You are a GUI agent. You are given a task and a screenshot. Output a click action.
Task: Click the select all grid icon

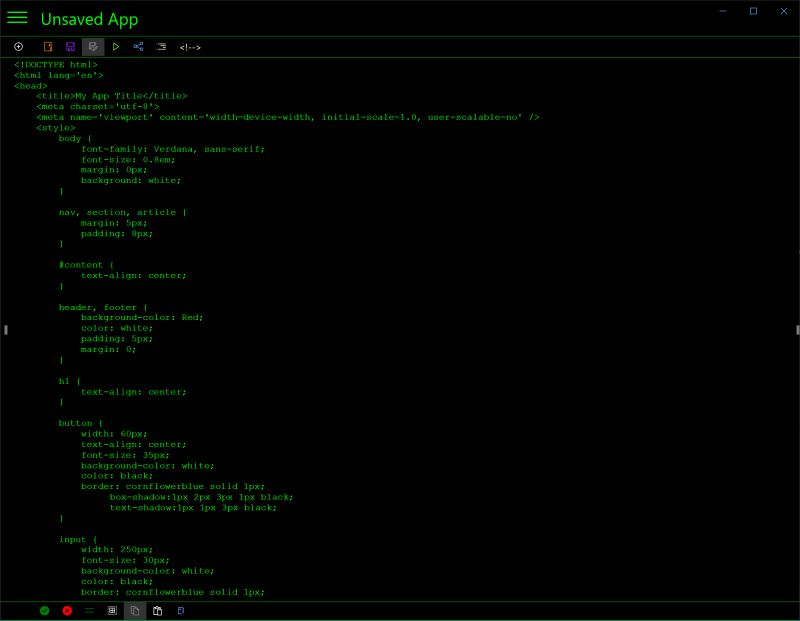tap(112, 611)
